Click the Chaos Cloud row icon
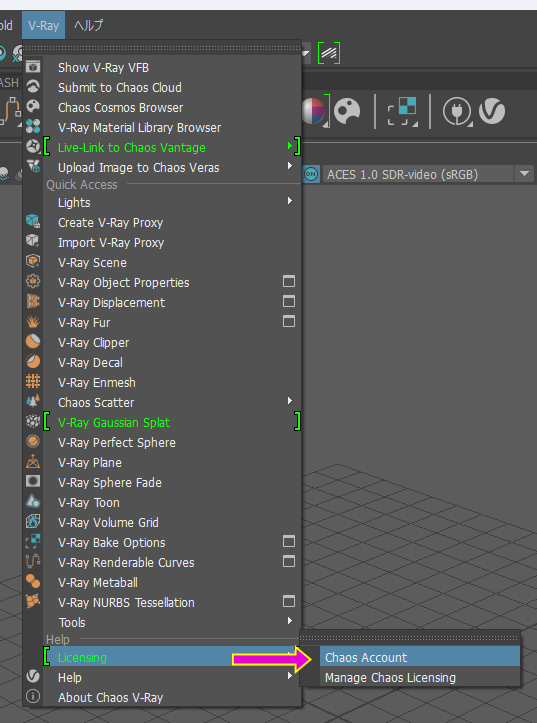 [33, 87]
